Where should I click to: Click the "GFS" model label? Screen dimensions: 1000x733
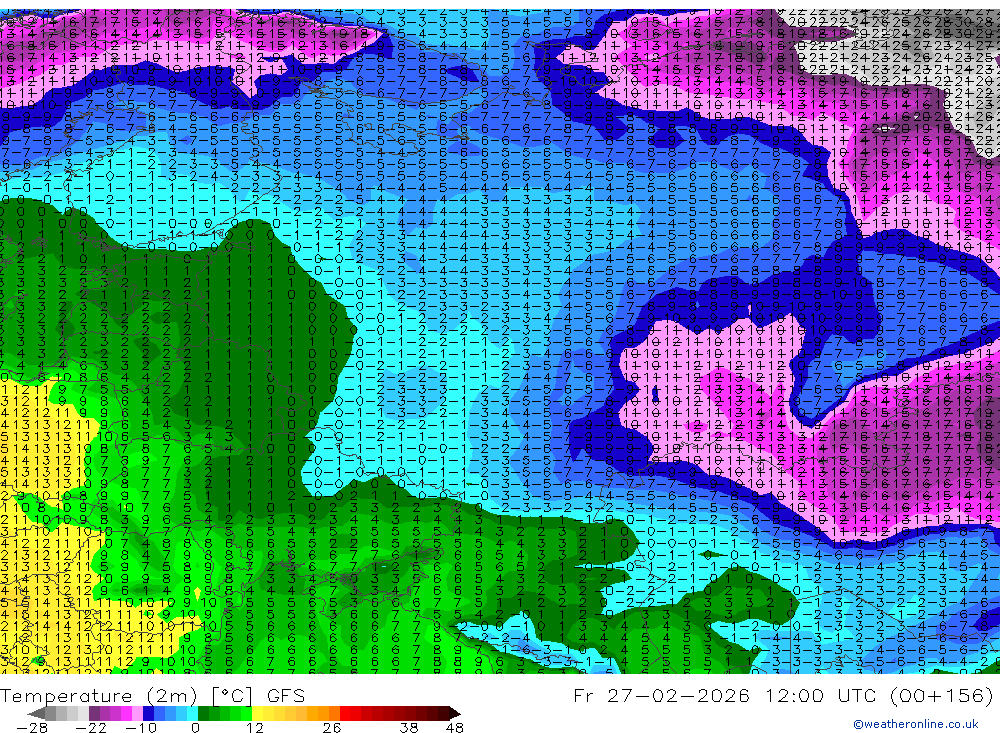click(286, 696)
